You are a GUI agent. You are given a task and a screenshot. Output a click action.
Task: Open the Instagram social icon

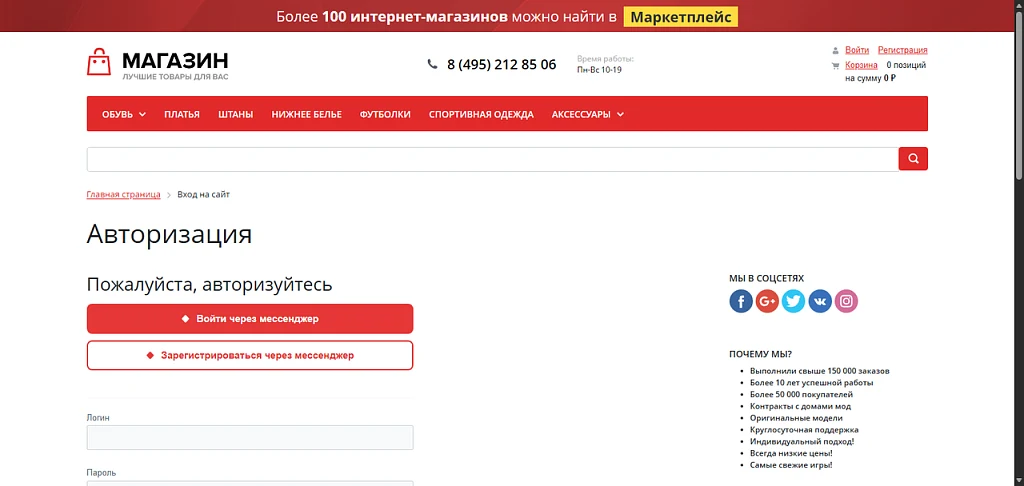tap(846, 301)
